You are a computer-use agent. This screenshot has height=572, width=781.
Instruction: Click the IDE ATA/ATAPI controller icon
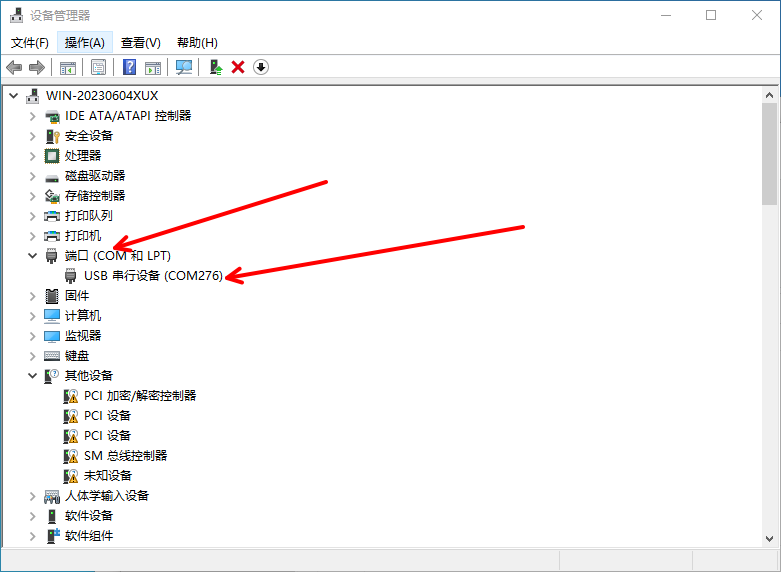coord(52,117)
